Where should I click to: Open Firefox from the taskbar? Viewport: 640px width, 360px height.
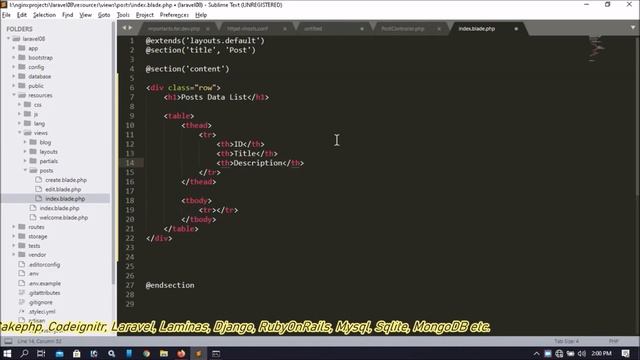[181, 353]
